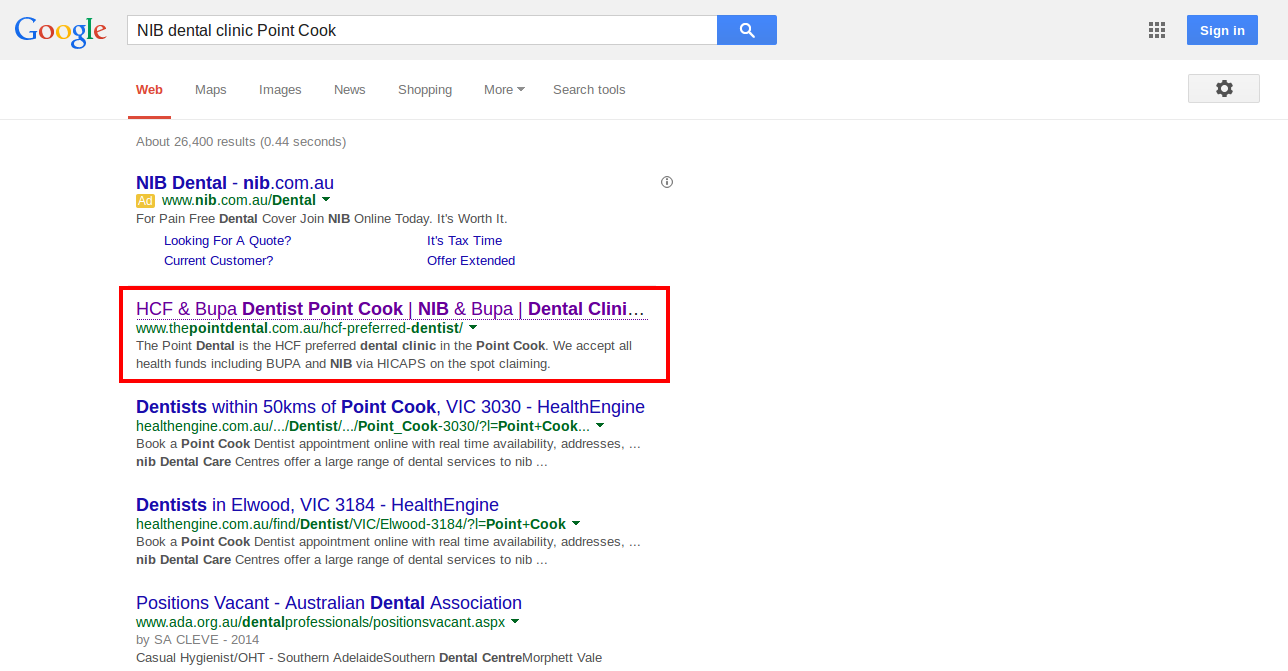Select the Web tab

149,90
